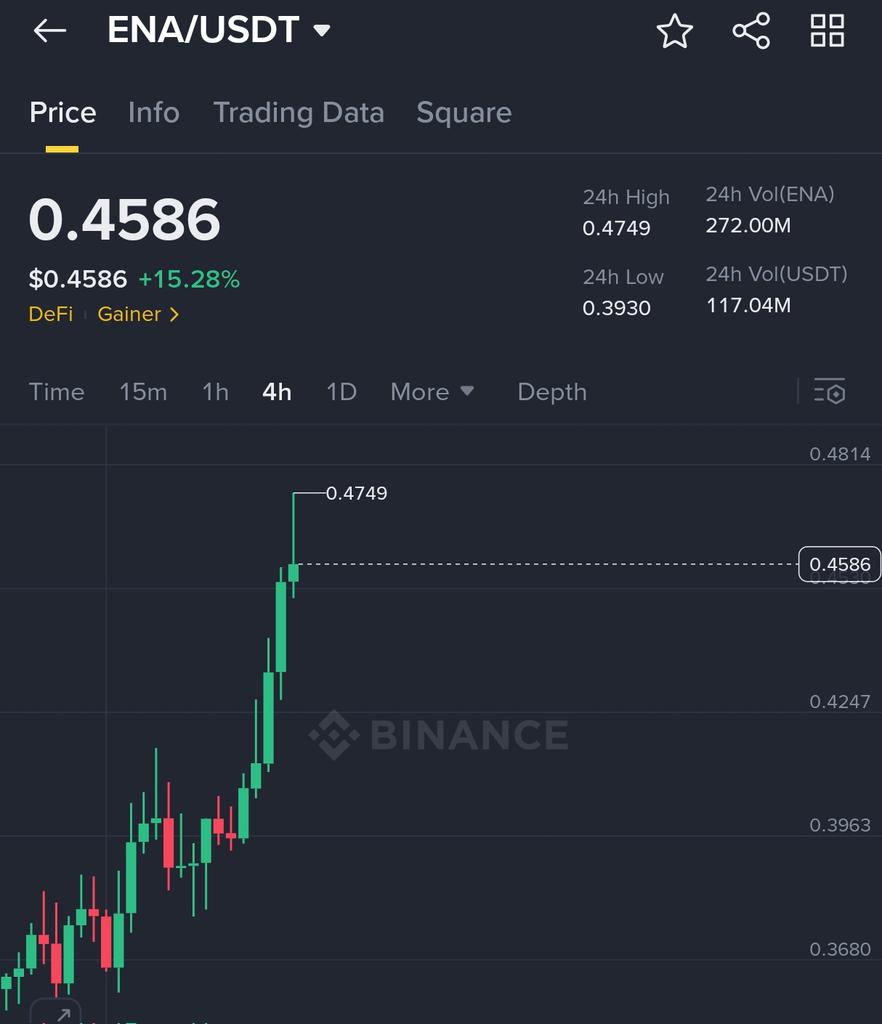Tap the 24h High value 0.4749
The width and height of the screenshot is (882, 1024).
616,228
